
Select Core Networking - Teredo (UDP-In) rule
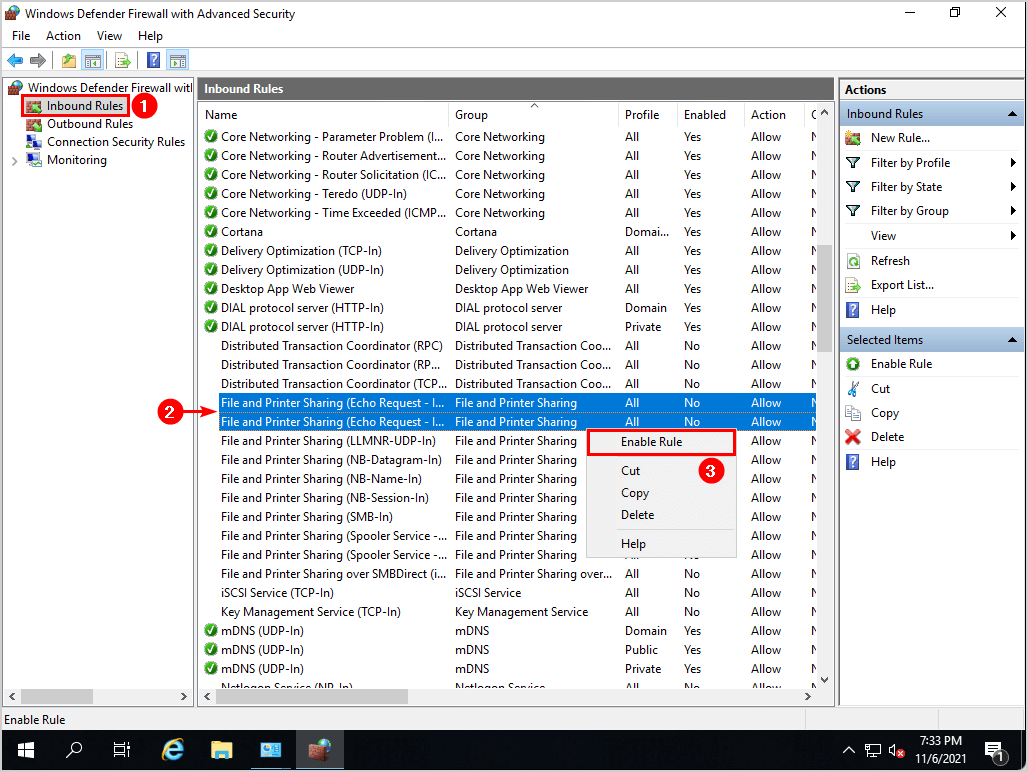[313, 194]
